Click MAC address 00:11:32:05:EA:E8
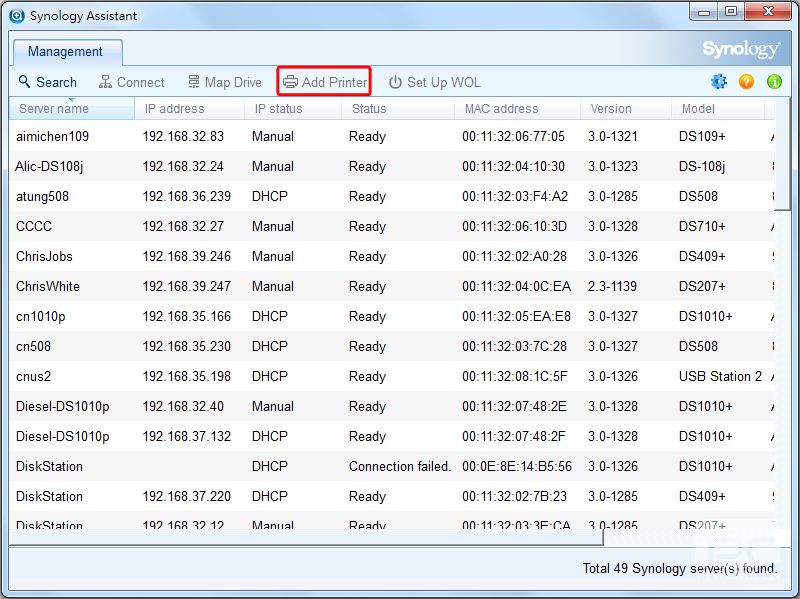 (x=516, y=316)
